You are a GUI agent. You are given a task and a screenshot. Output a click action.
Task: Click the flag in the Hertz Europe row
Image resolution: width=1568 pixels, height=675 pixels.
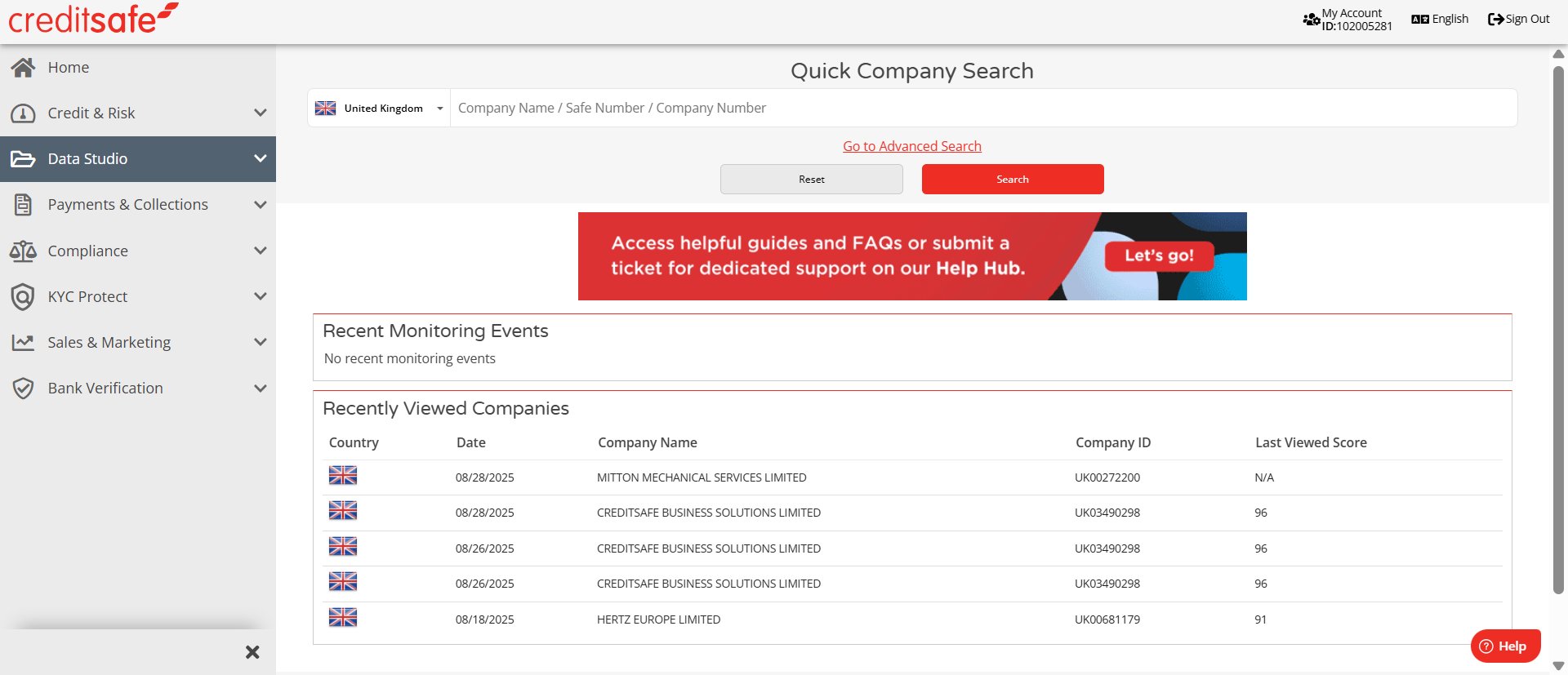coord(343,617)
